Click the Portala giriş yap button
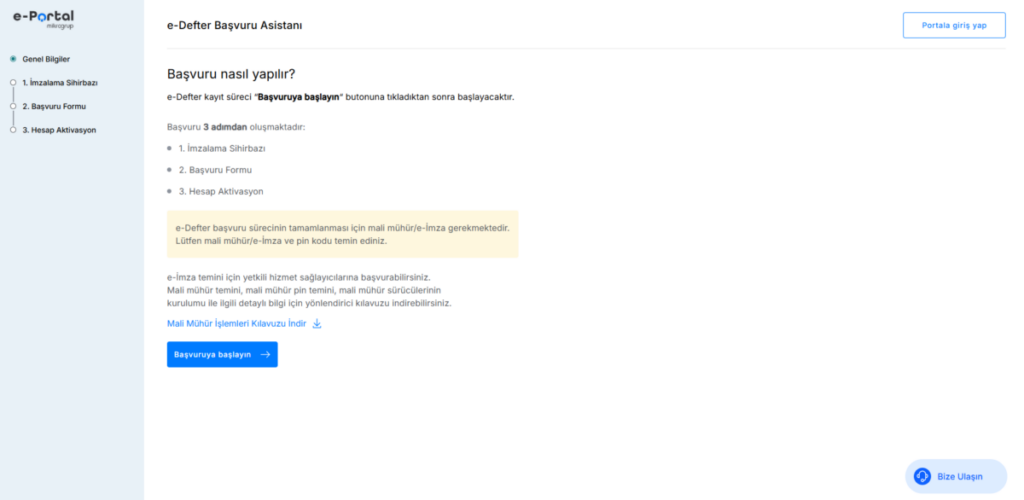The height and width of the screenshot is (500, 1024). (x=954, y=25)
